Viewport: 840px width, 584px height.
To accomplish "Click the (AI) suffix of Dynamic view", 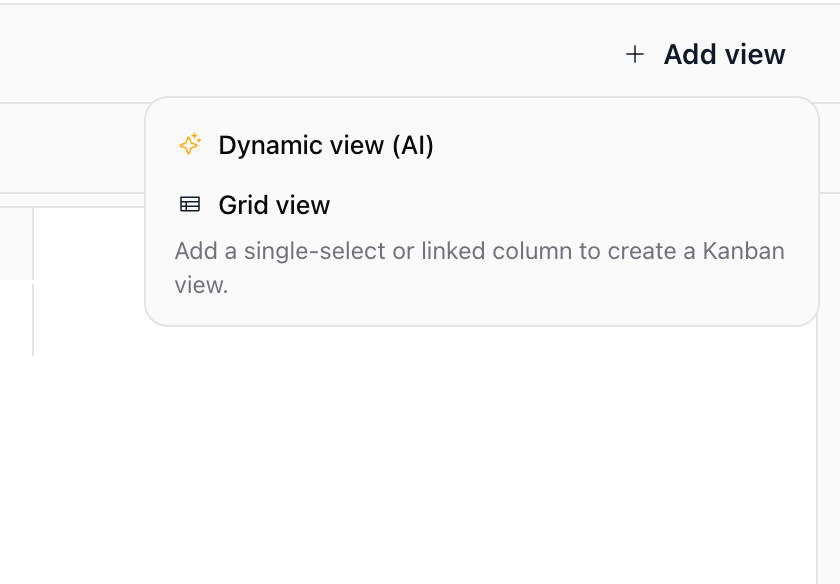I will coord(412,146).
